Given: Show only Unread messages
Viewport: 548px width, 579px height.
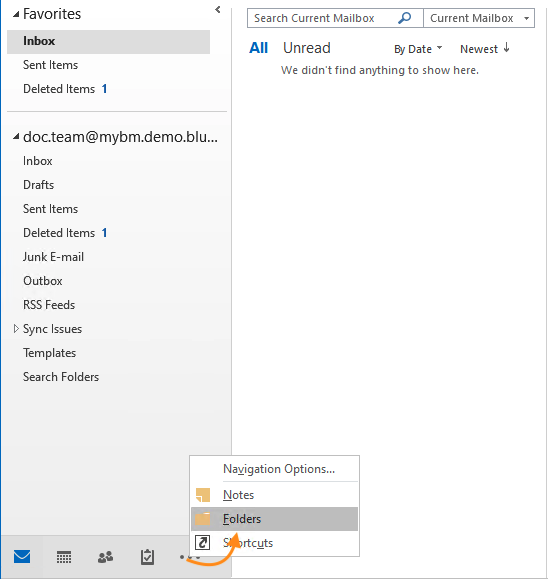Looking at the screenshot, I should point(306,48).
